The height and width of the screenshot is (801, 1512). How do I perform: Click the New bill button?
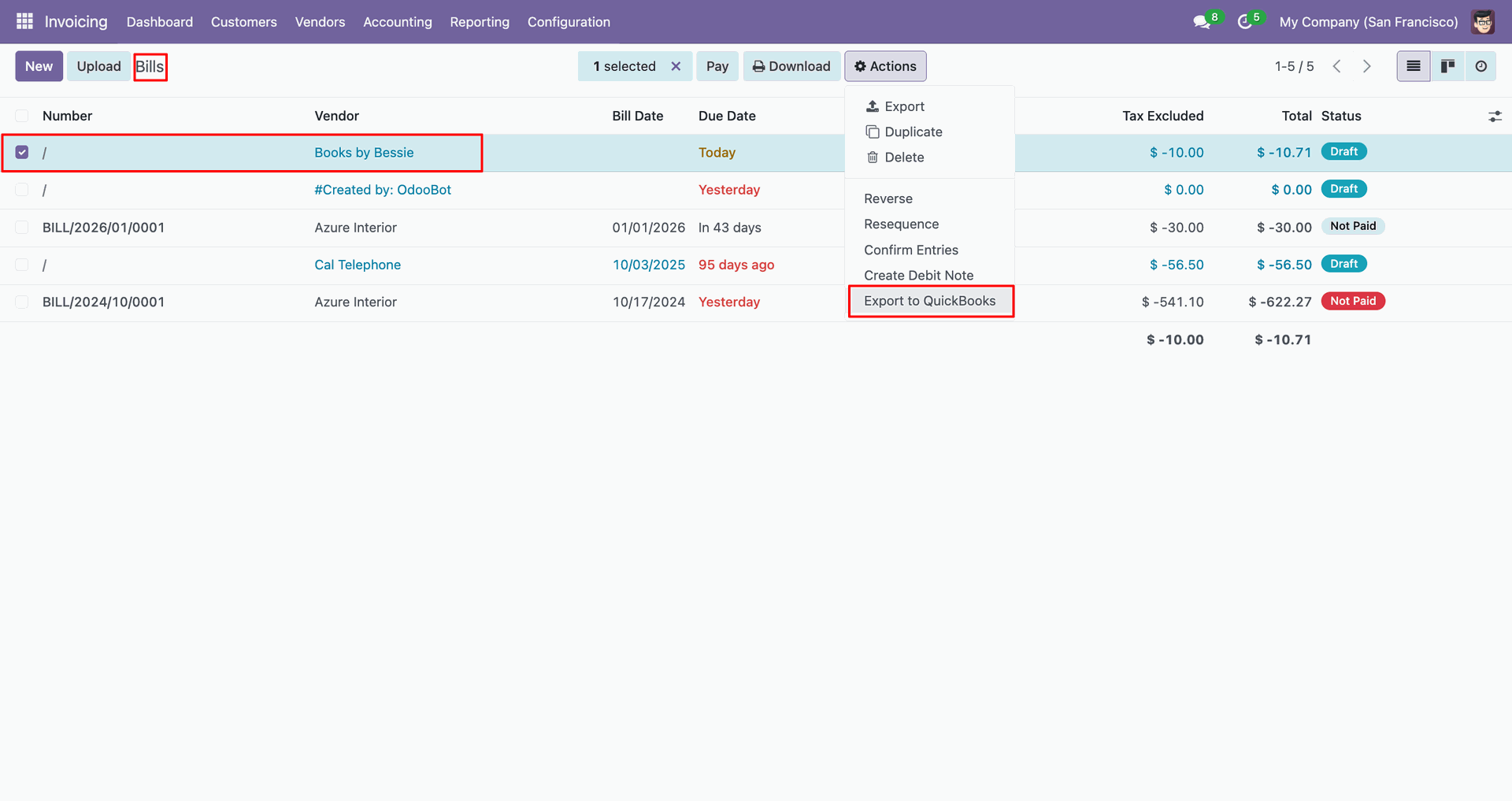[x=39, y=66]
